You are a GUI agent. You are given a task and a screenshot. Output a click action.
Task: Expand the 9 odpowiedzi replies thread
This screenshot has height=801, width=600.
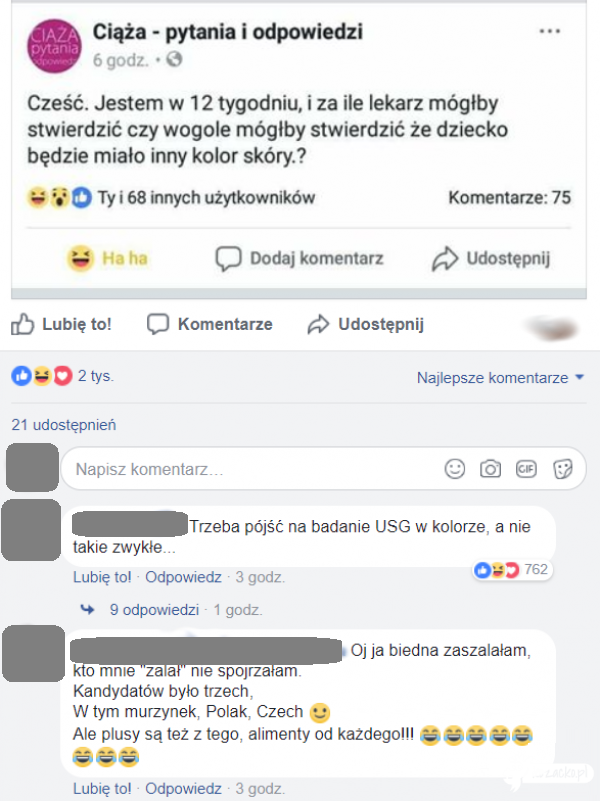(154, 610)
